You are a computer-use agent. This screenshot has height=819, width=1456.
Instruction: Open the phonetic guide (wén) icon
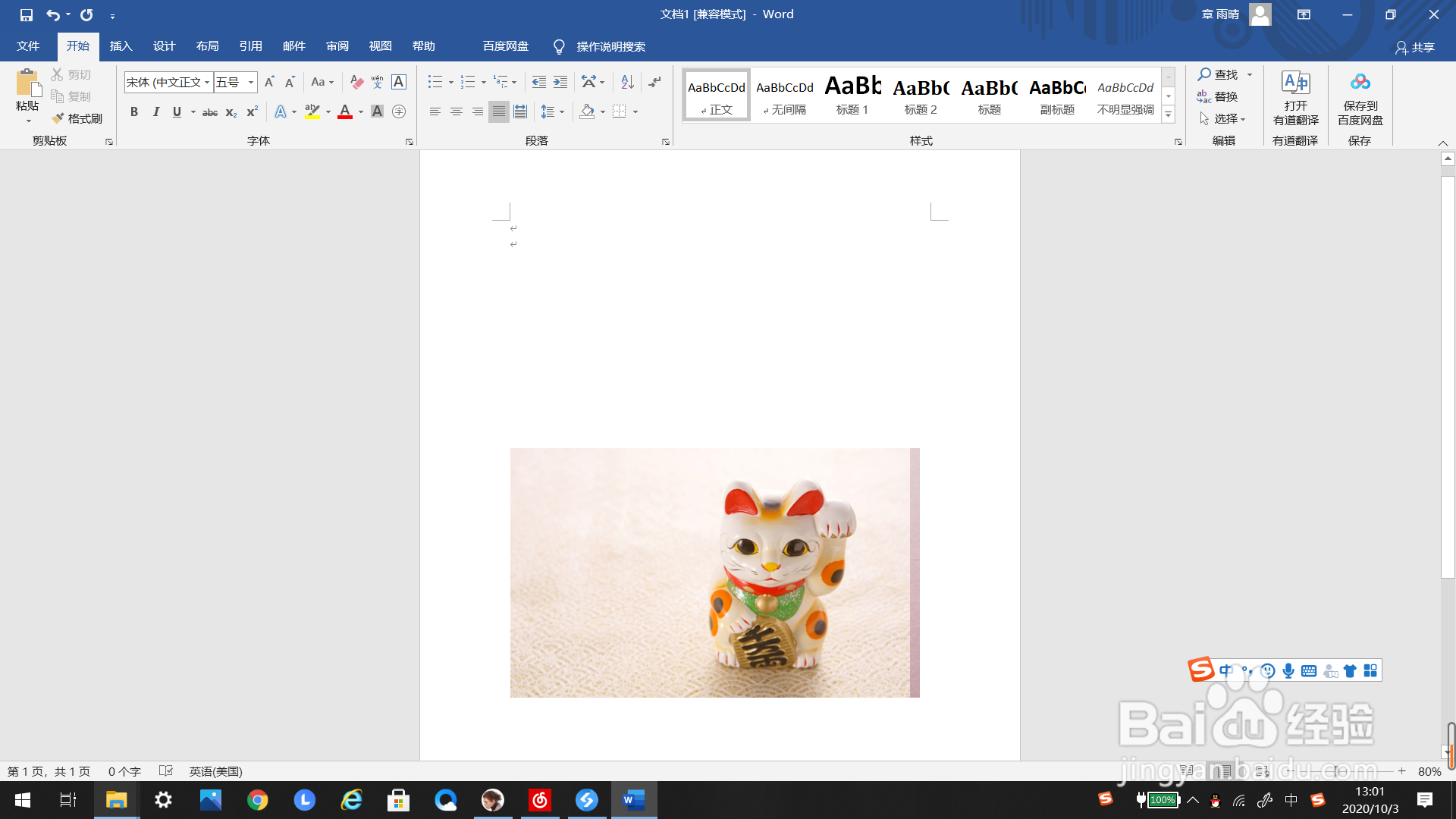pyautogui.click(x=377, y=82)
